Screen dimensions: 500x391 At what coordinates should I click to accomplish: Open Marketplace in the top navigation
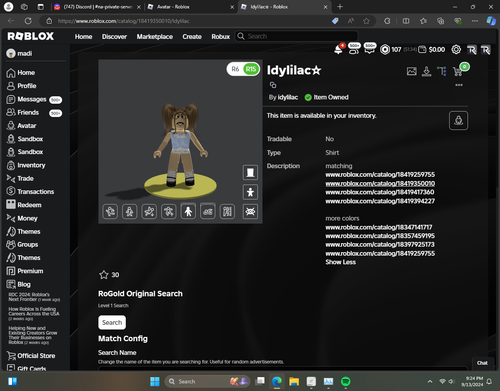click(x=155, y=37)
